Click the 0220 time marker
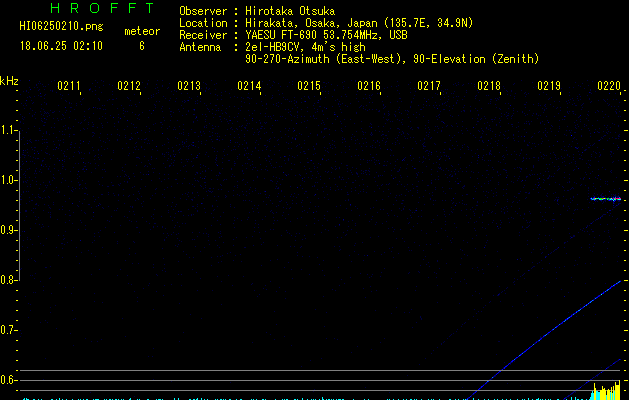The width and height of the screenshot is (629, 400). tap(609, 86)
